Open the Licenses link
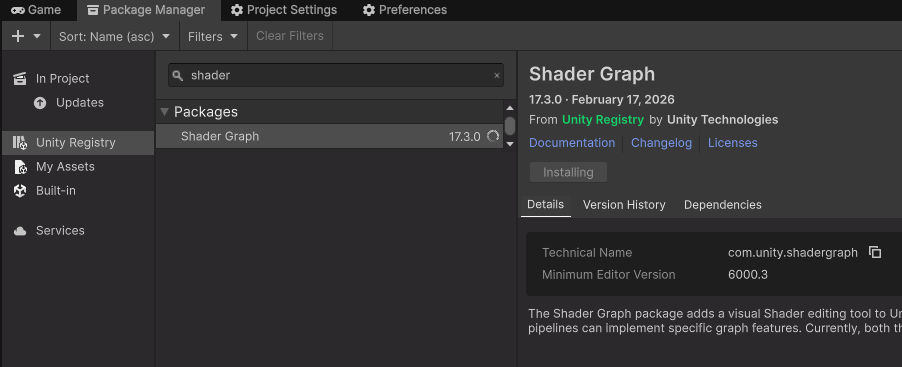902x367 pixels. pyautogui.click(x=732, y=143)
